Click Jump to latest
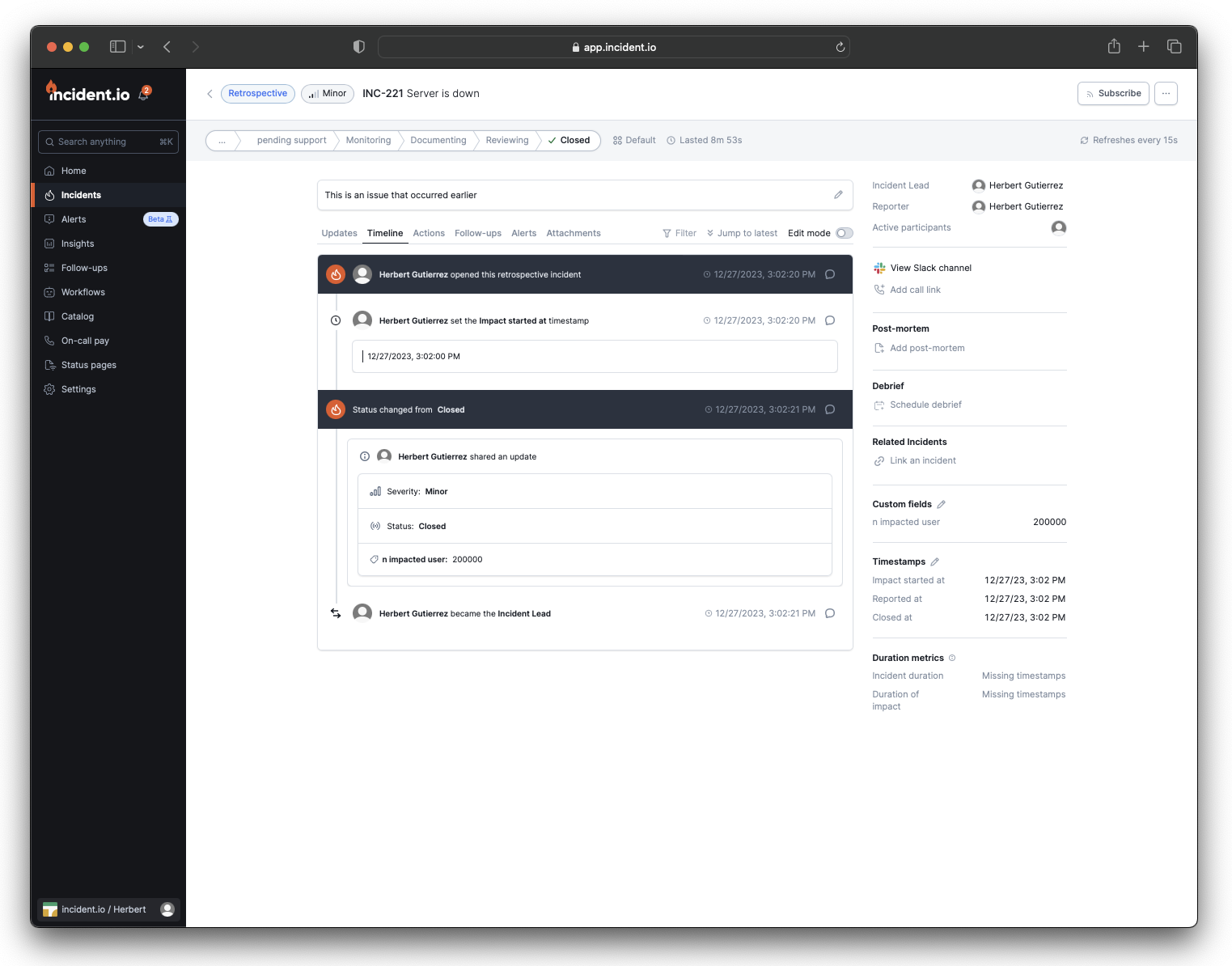The height and width of the screenshot is (966, 1232). 742,233
